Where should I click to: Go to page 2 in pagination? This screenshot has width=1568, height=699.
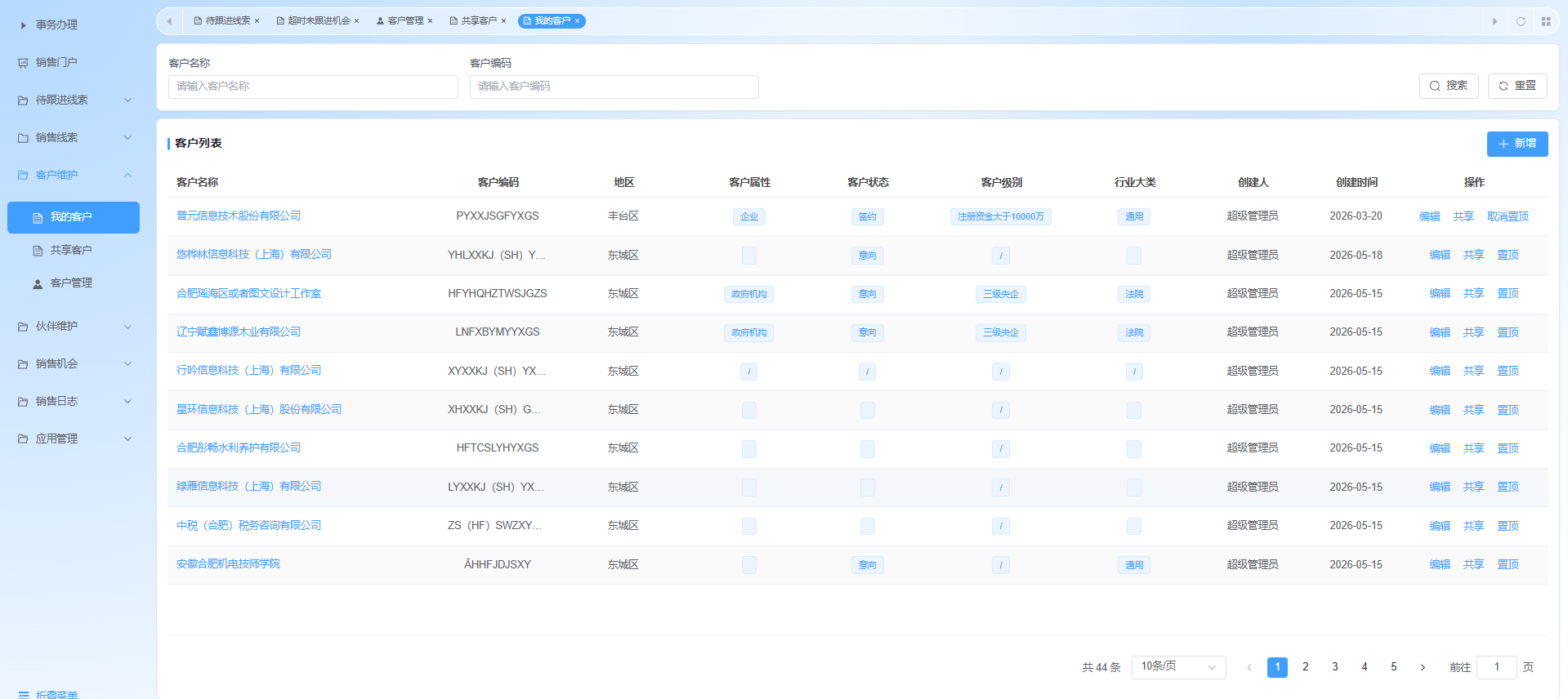[x=1306, y=667]
